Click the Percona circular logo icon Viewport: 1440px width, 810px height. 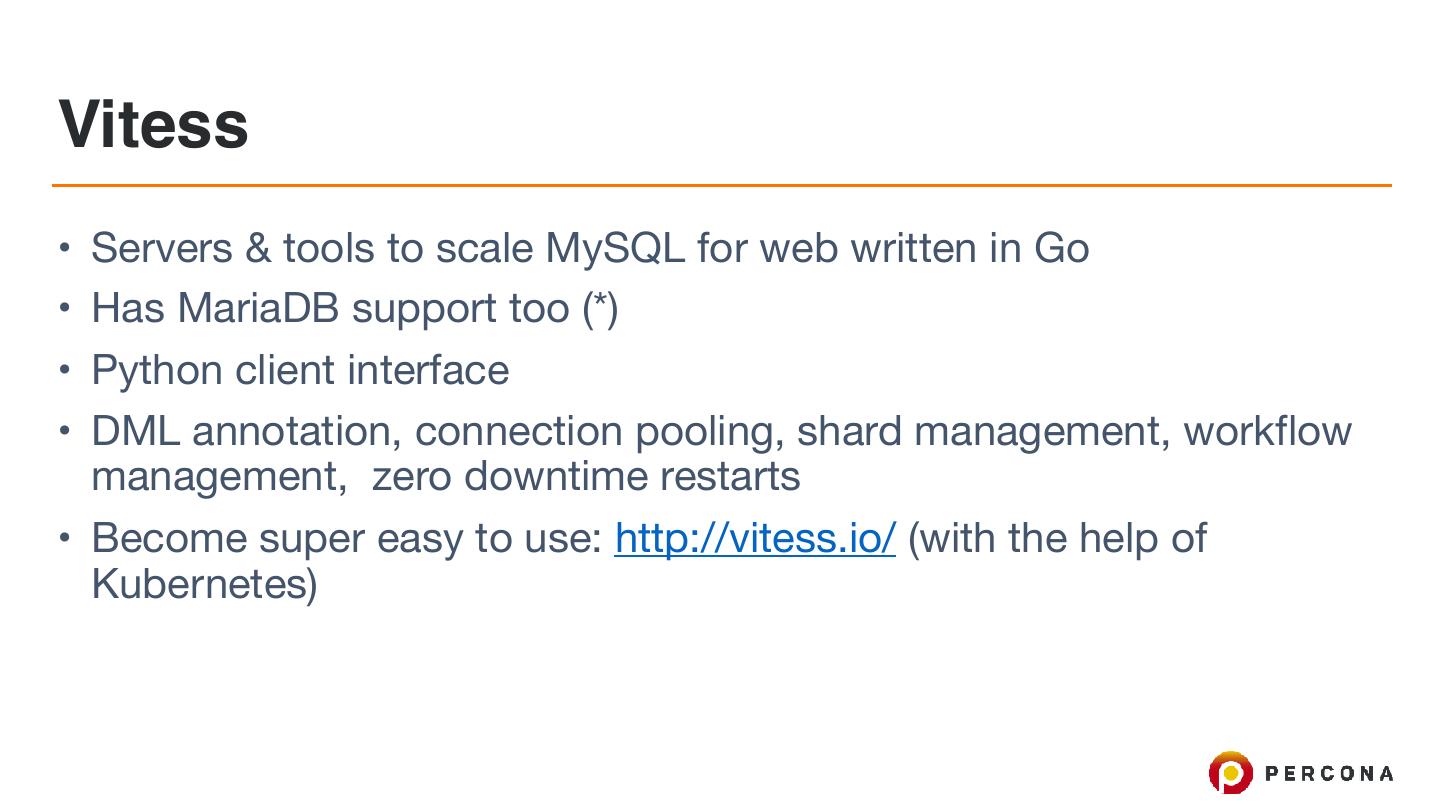1230,773
